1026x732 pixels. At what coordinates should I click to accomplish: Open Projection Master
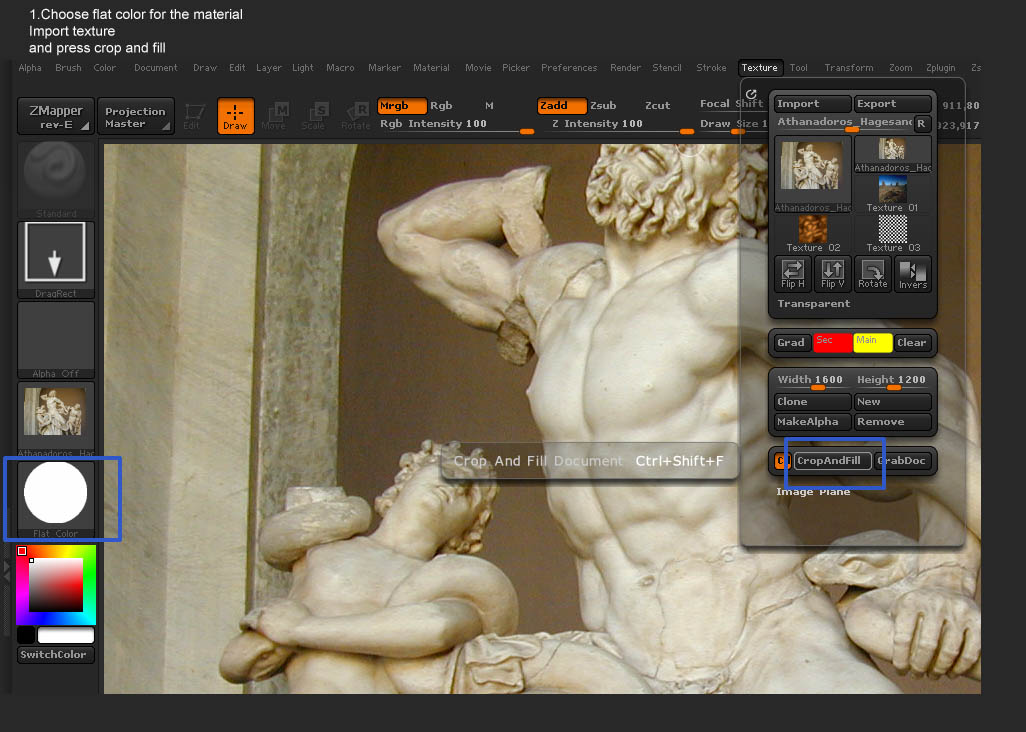(x=135, y=116)
